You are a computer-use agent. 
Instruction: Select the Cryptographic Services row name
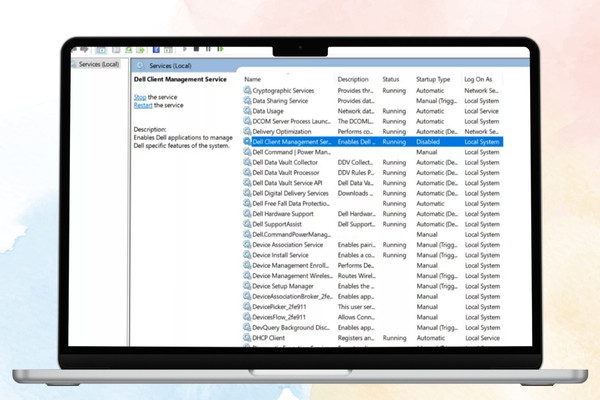click(283, 91)
